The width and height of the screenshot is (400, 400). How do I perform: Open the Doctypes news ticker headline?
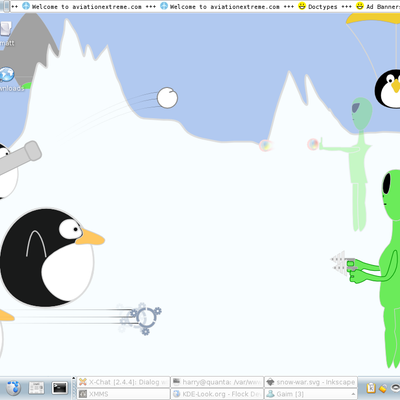[x=323, y=6]
